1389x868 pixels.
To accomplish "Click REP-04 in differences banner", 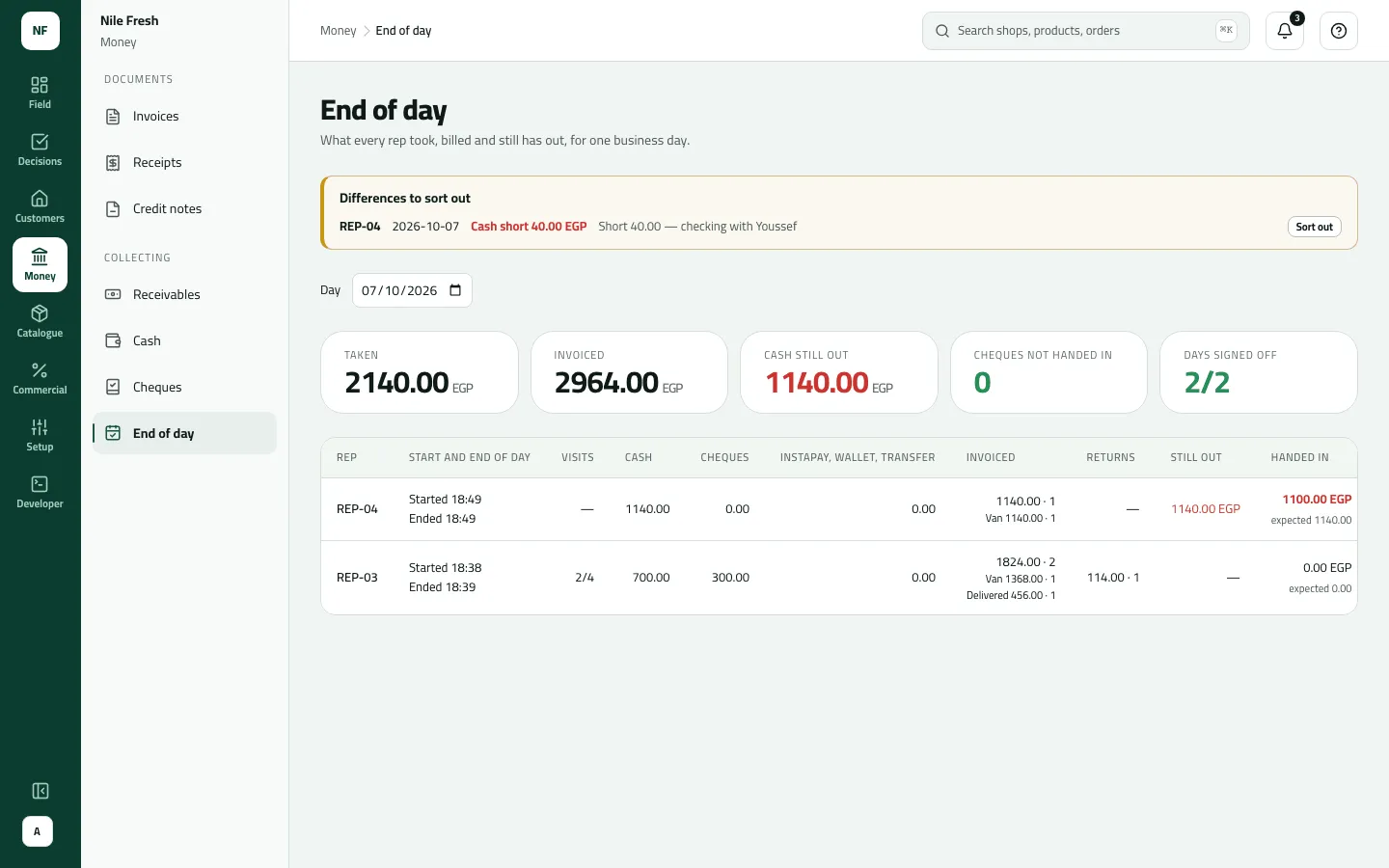I will tap(360, 227).
